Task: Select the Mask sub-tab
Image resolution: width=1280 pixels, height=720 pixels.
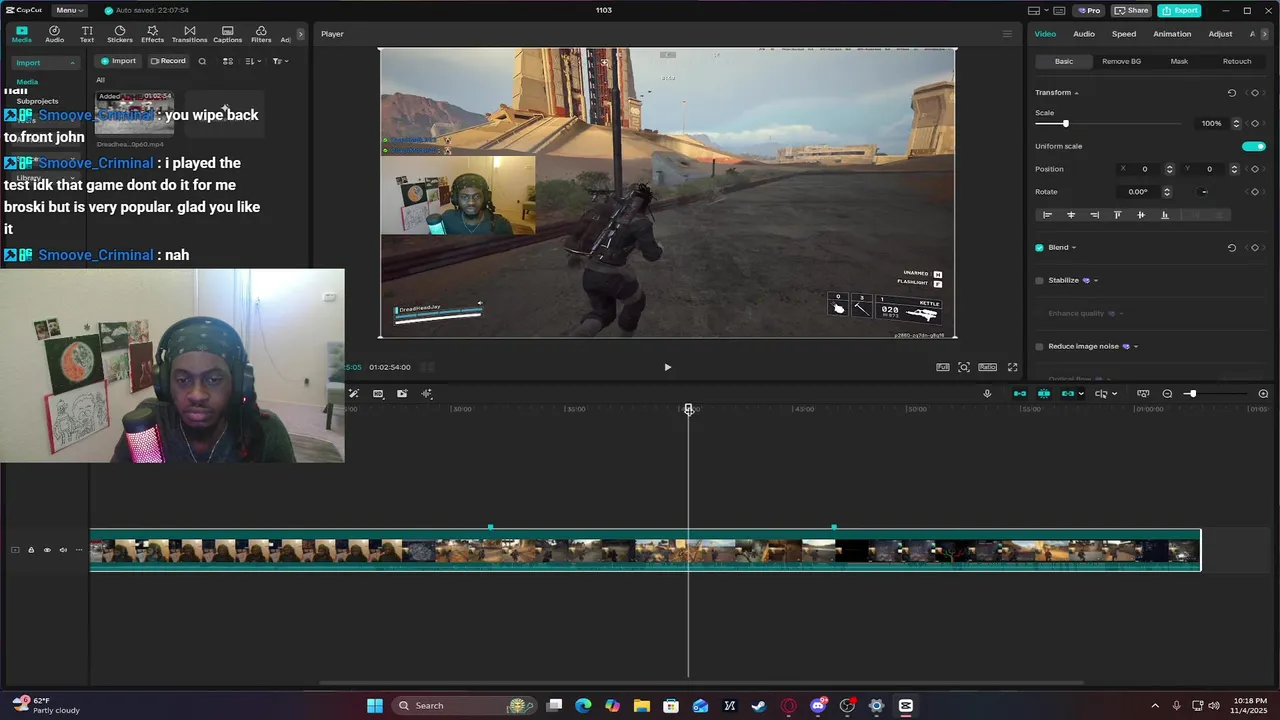Action: click(x=1179, y=61)
